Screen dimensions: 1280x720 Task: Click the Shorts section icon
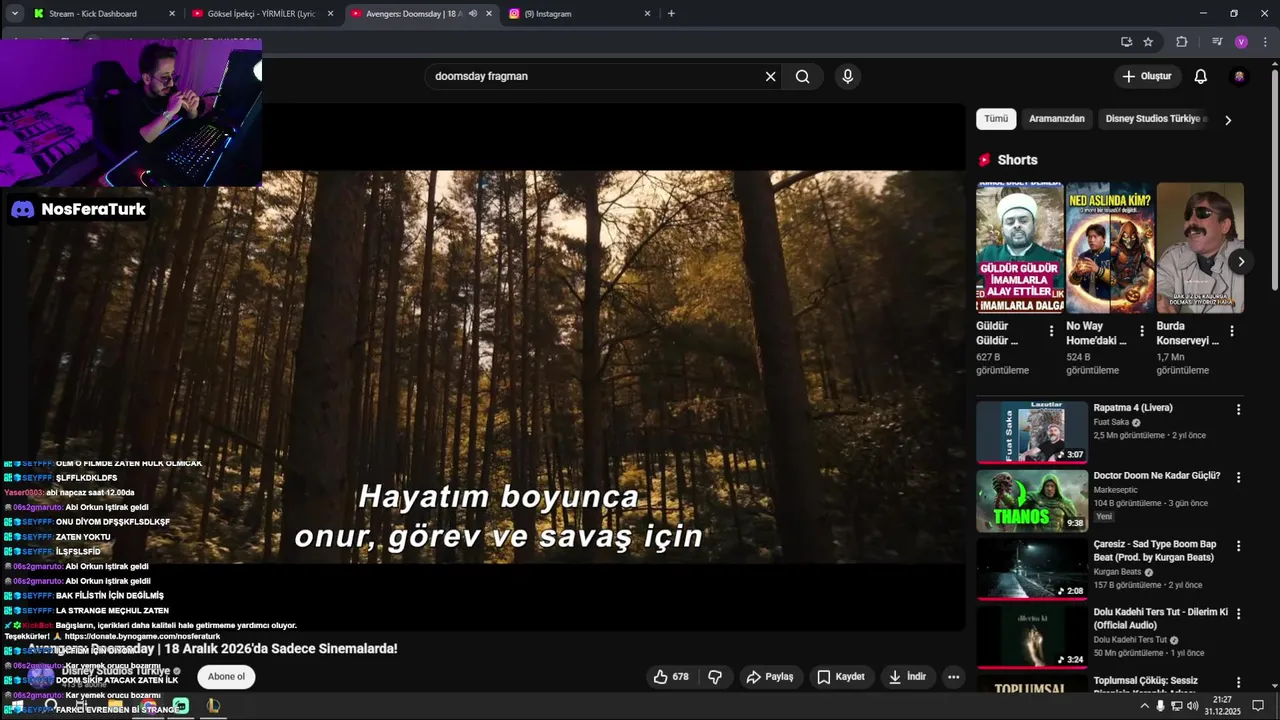point(985,160)
